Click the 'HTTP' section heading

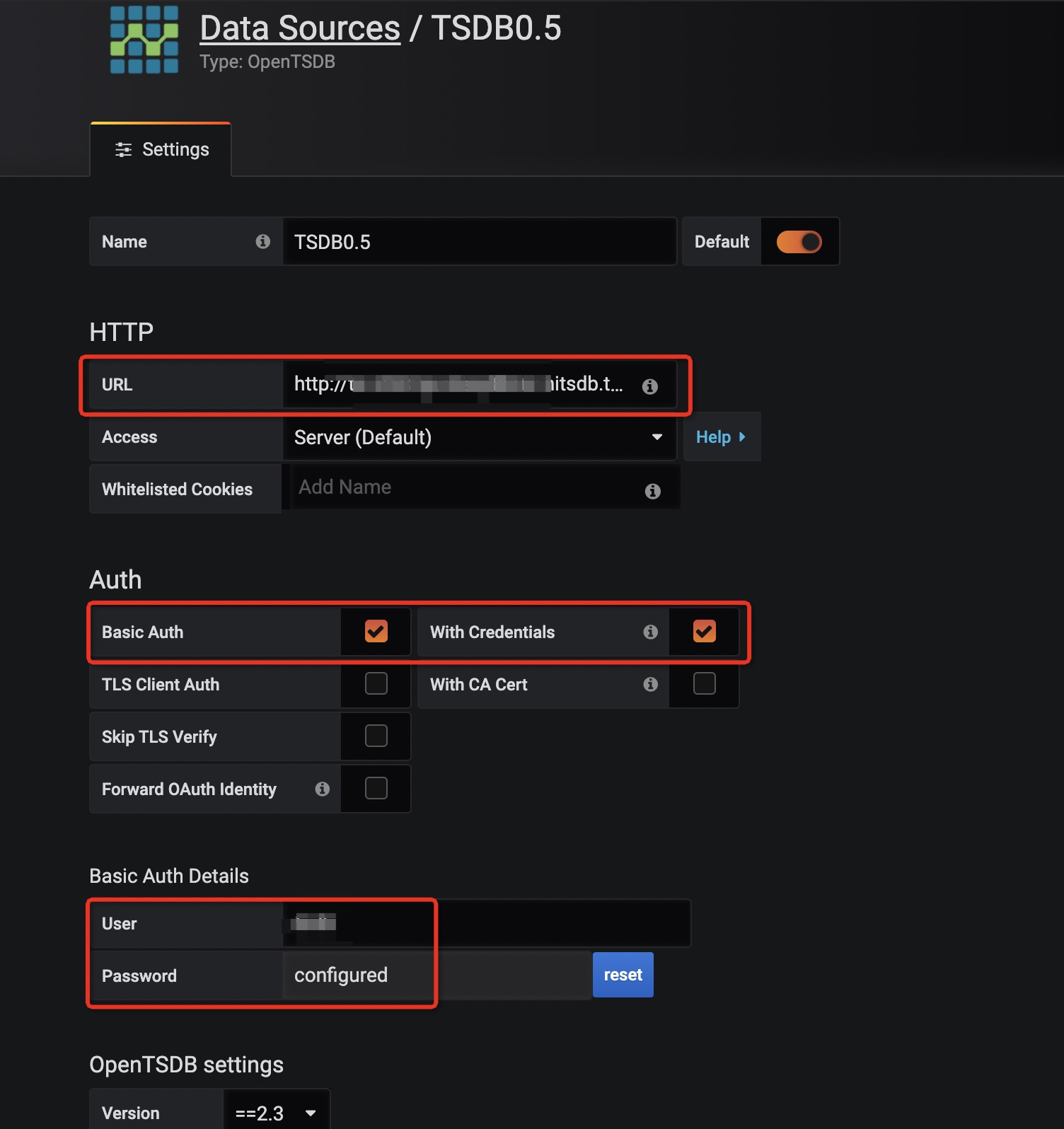click(122, 332)
